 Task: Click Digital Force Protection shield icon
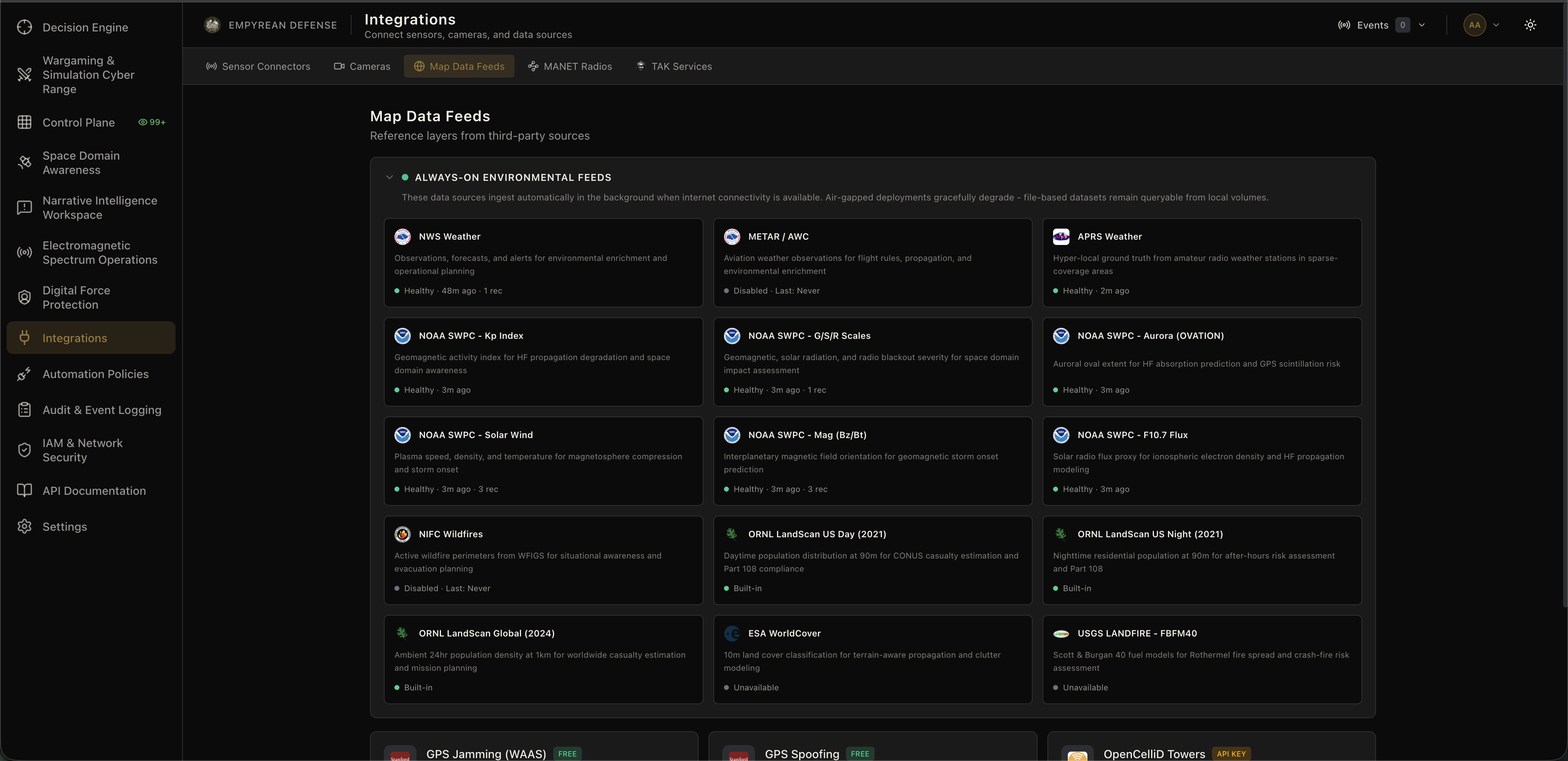(x=24, y=298)
